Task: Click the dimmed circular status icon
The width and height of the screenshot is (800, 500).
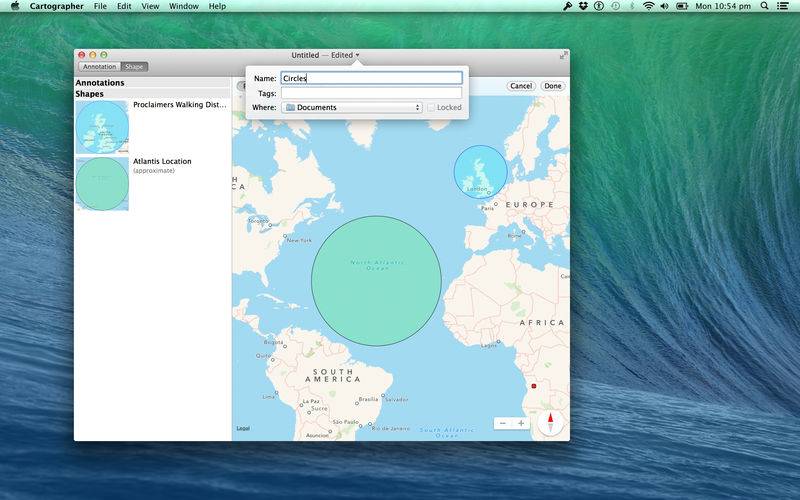Action: point(615,6)
